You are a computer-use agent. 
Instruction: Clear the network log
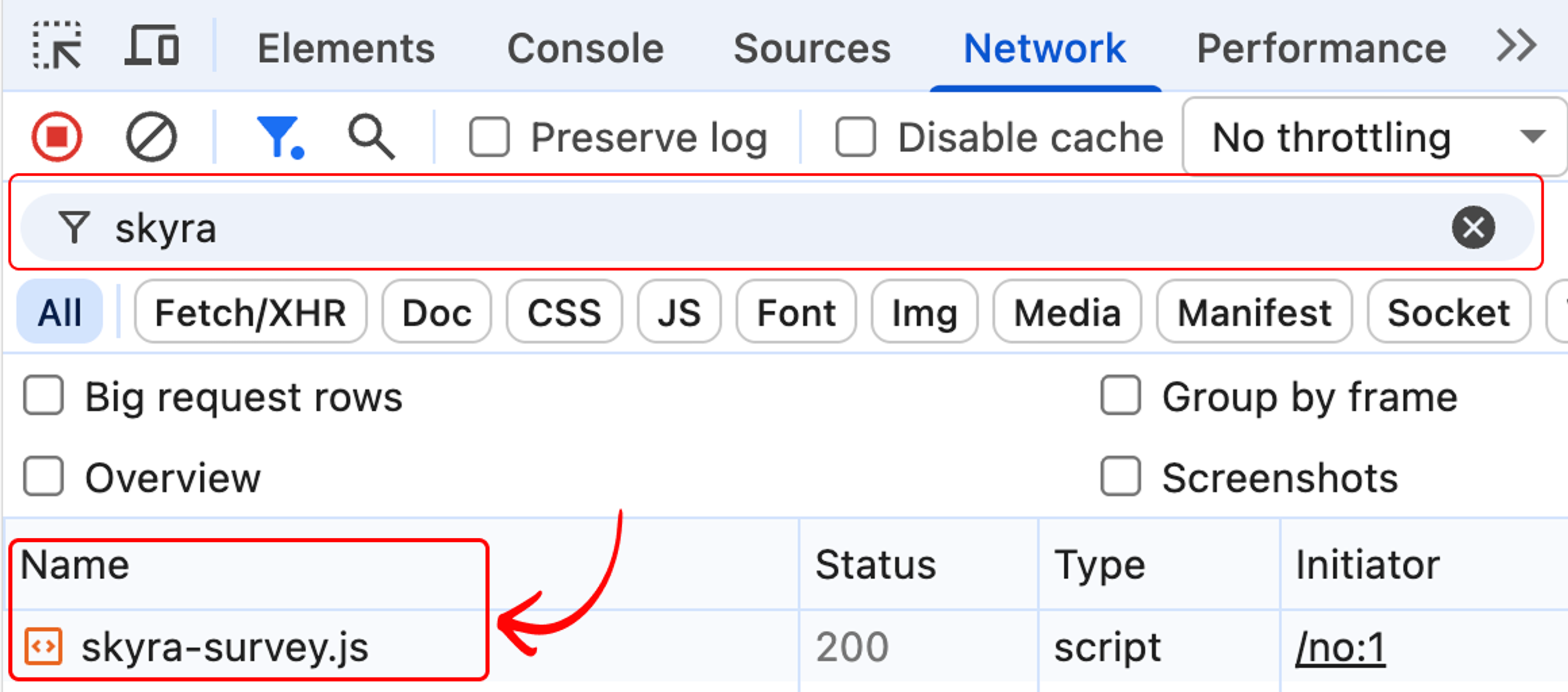click(151, 136)
